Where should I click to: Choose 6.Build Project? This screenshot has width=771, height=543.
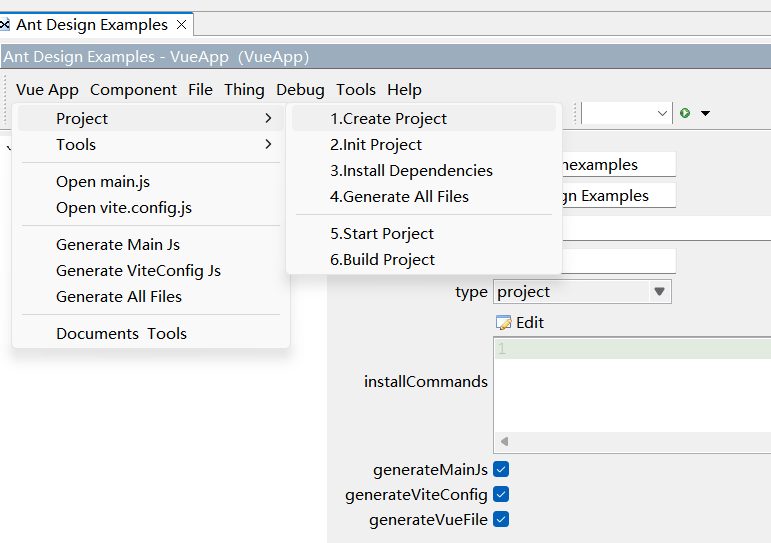[x=424, y=260]
